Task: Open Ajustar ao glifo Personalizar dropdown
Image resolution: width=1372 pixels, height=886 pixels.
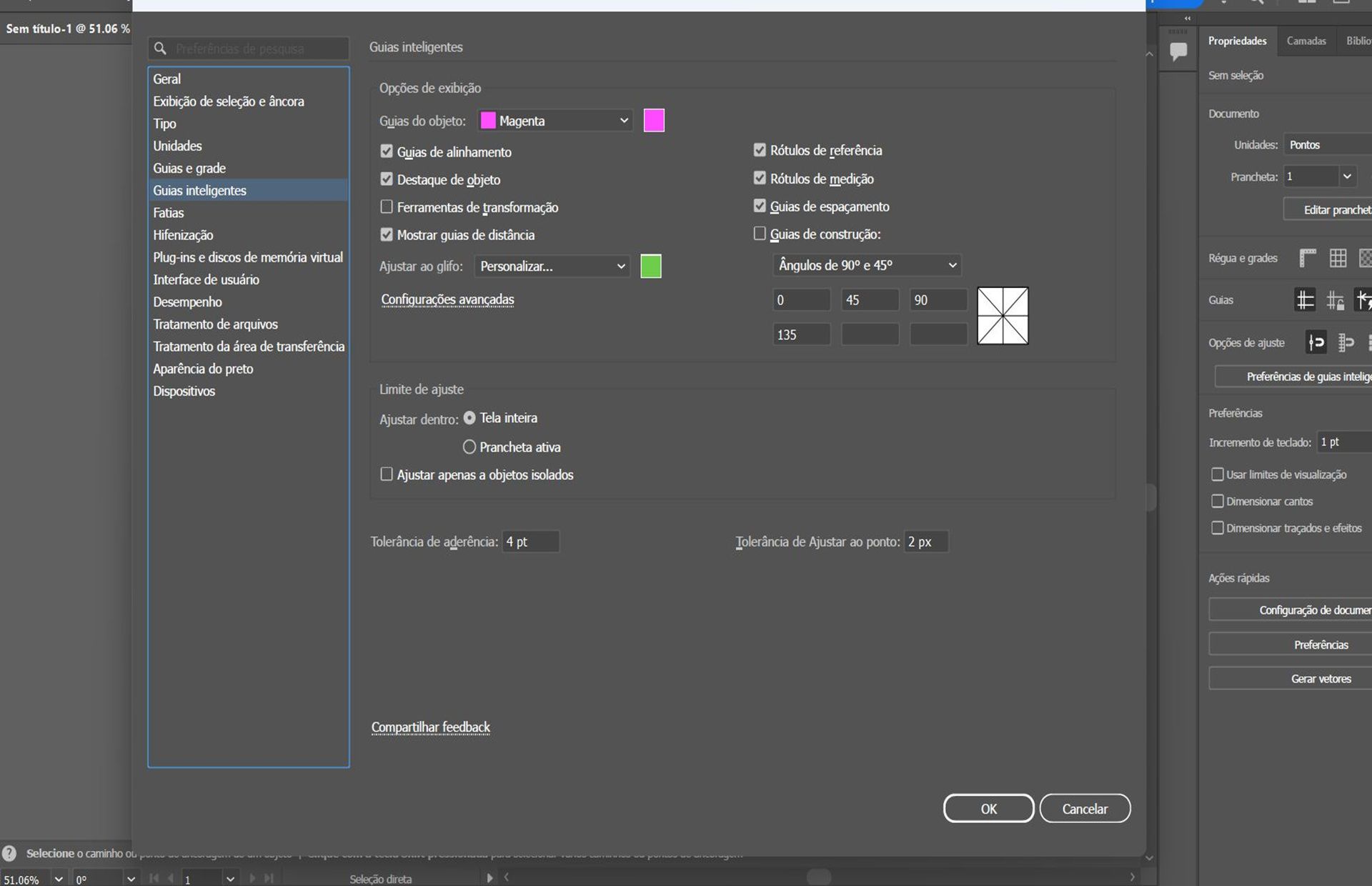Action: [552, 267]
